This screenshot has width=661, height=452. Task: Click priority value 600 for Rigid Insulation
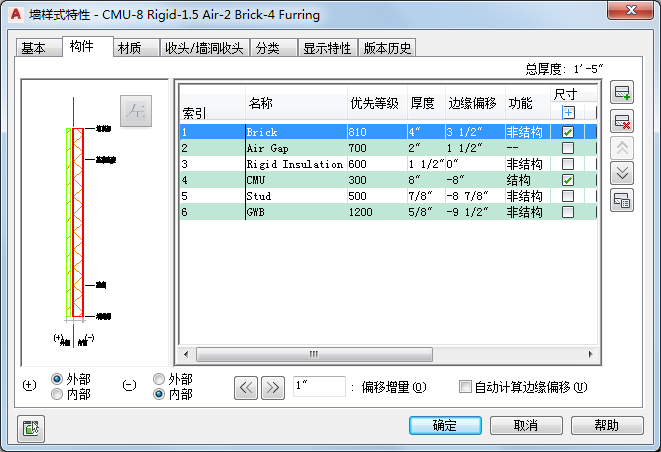pyautogui.click(x=357, y=164)
